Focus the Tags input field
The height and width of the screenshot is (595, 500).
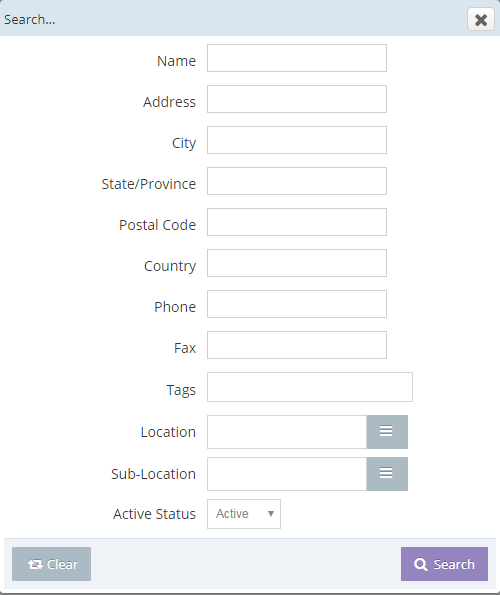[x=310, y=387]
